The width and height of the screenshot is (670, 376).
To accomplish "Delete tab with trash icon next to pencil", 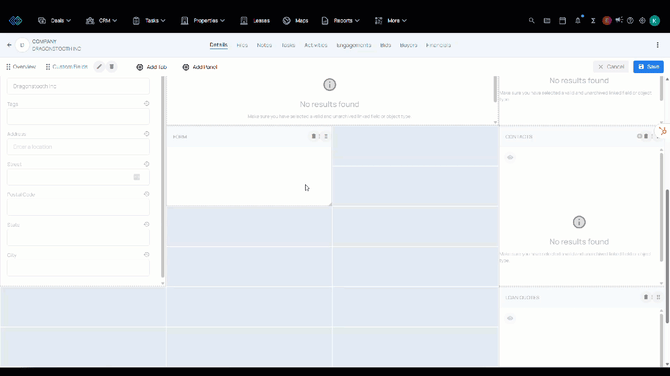I will 112,67.
